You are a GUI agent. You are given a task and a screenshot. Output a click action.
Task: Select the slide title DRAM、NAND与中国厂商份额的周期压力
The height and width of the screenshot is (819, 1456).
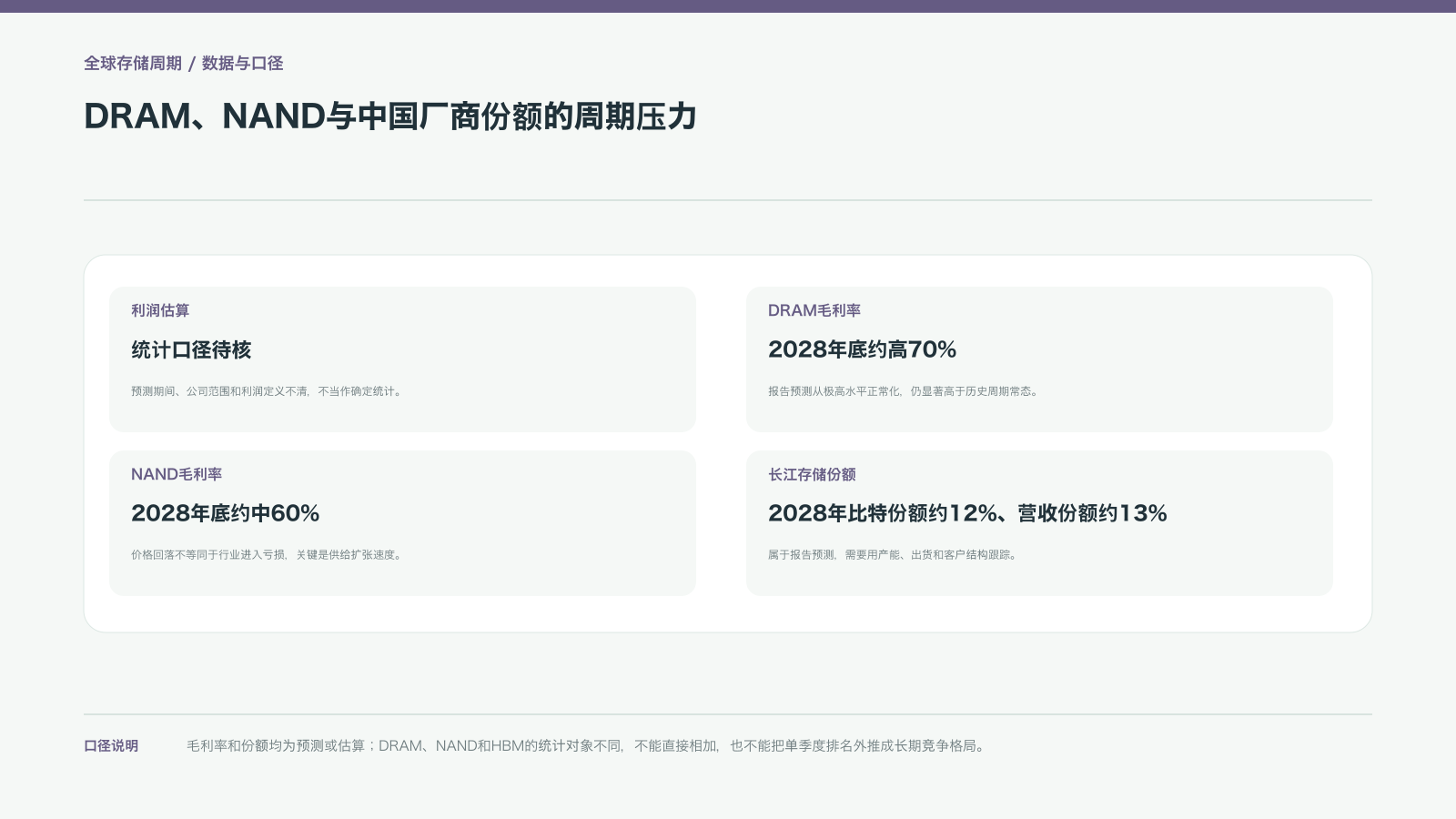click(x=390, y=116)
